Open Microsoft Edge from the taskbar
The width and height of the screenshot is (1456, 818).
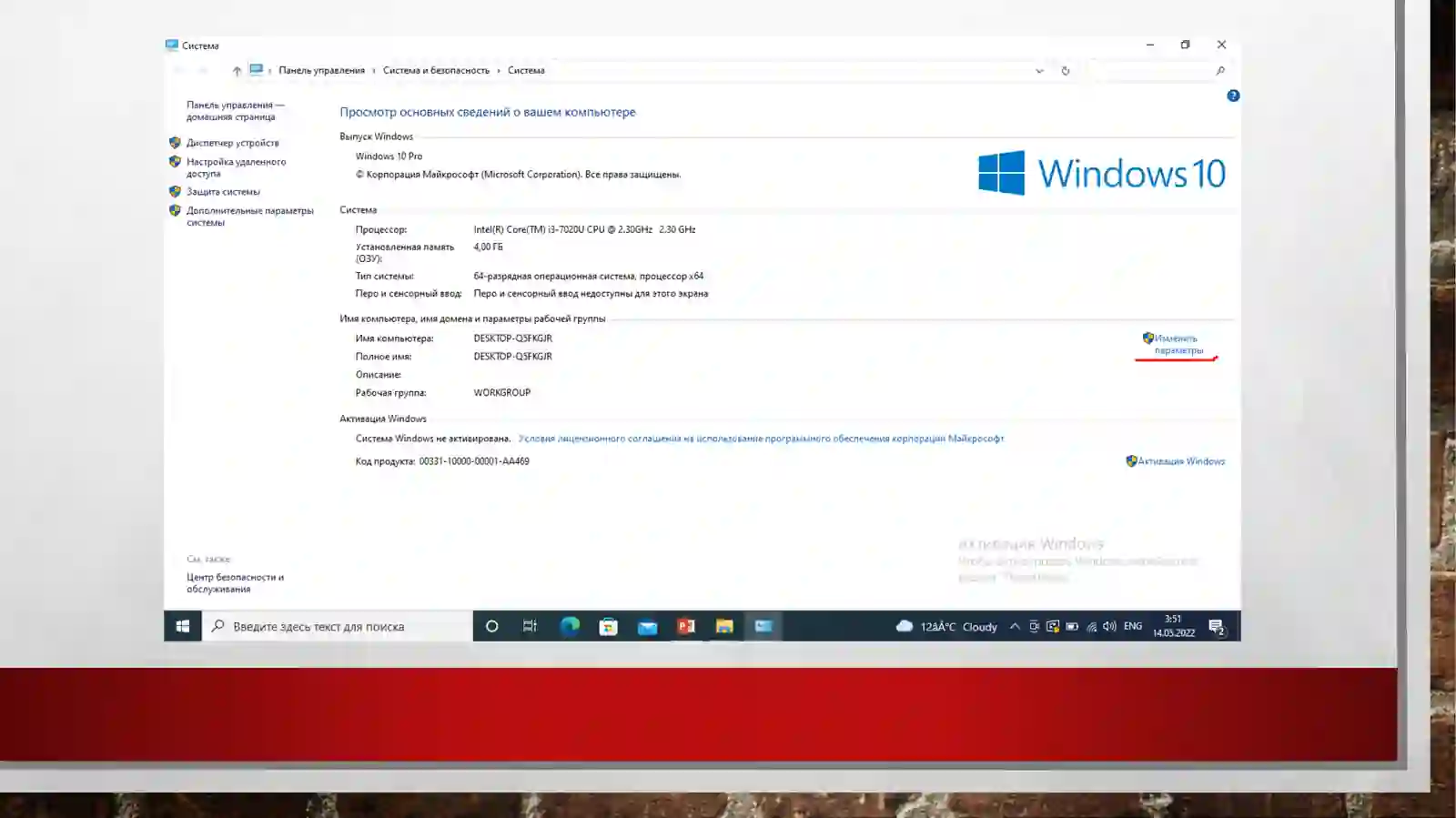570,626
